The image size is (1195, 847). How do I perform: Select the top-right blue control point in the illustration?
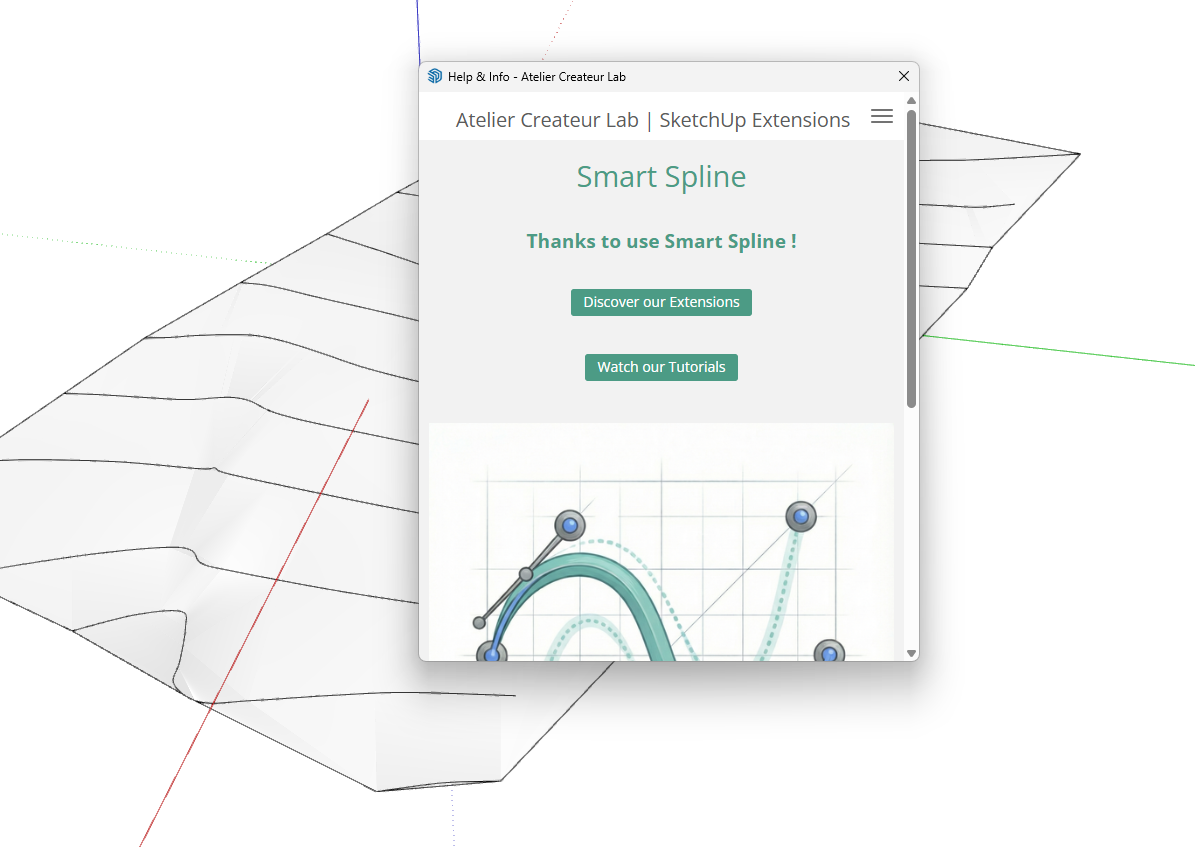[x=801, y=517]
